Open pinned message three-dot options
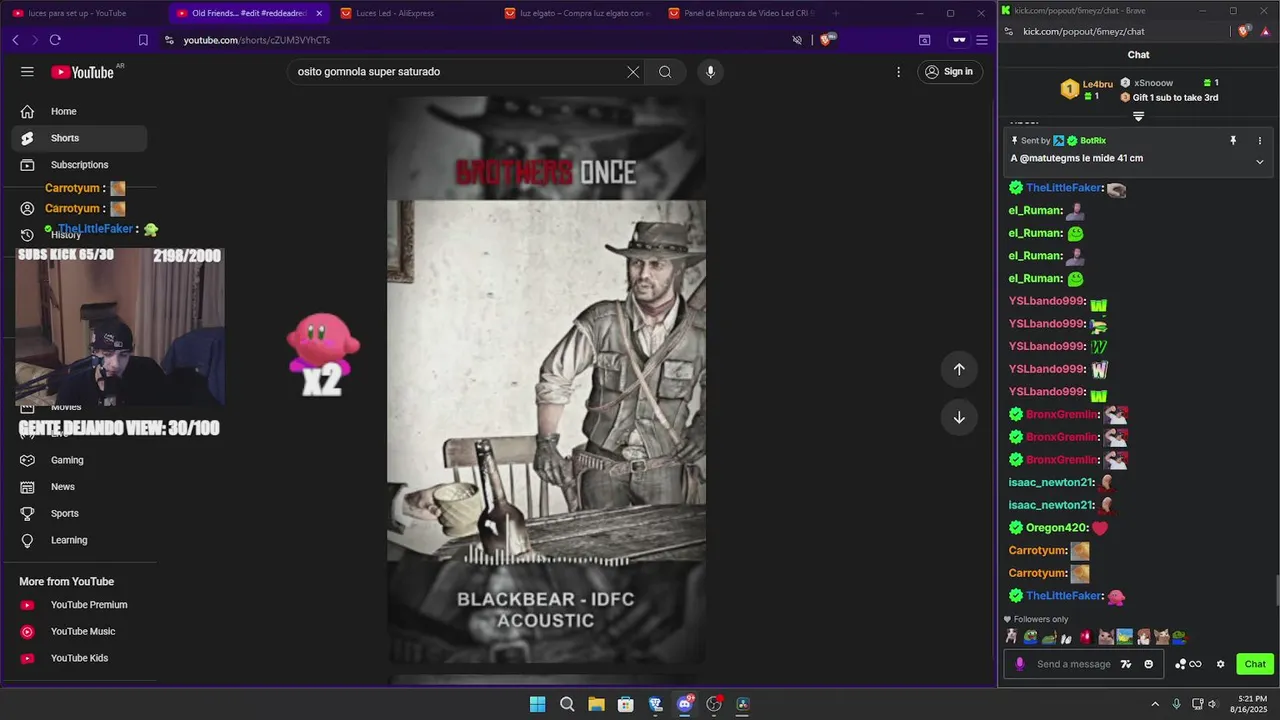 1260,141
